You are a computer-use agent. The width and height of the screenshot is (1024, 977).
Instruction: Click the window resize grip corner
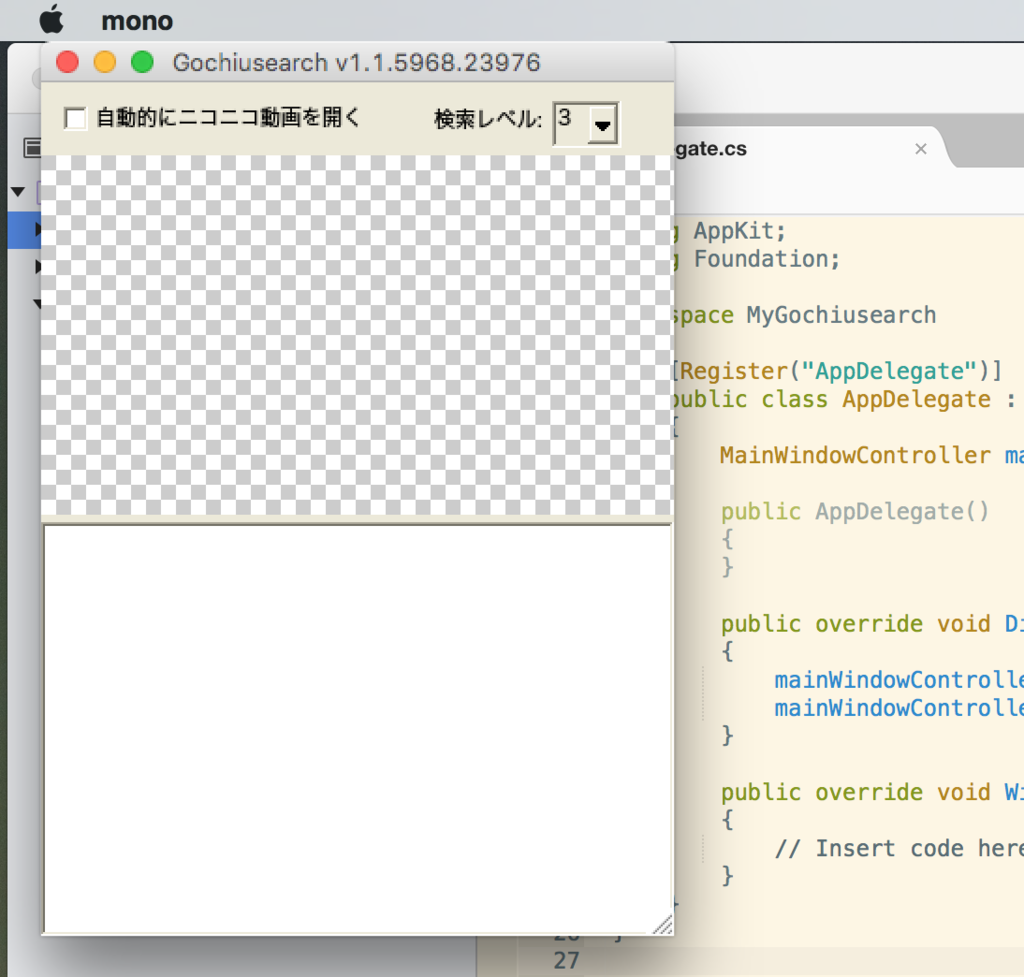pyautogui.click(x=663, y=925)
